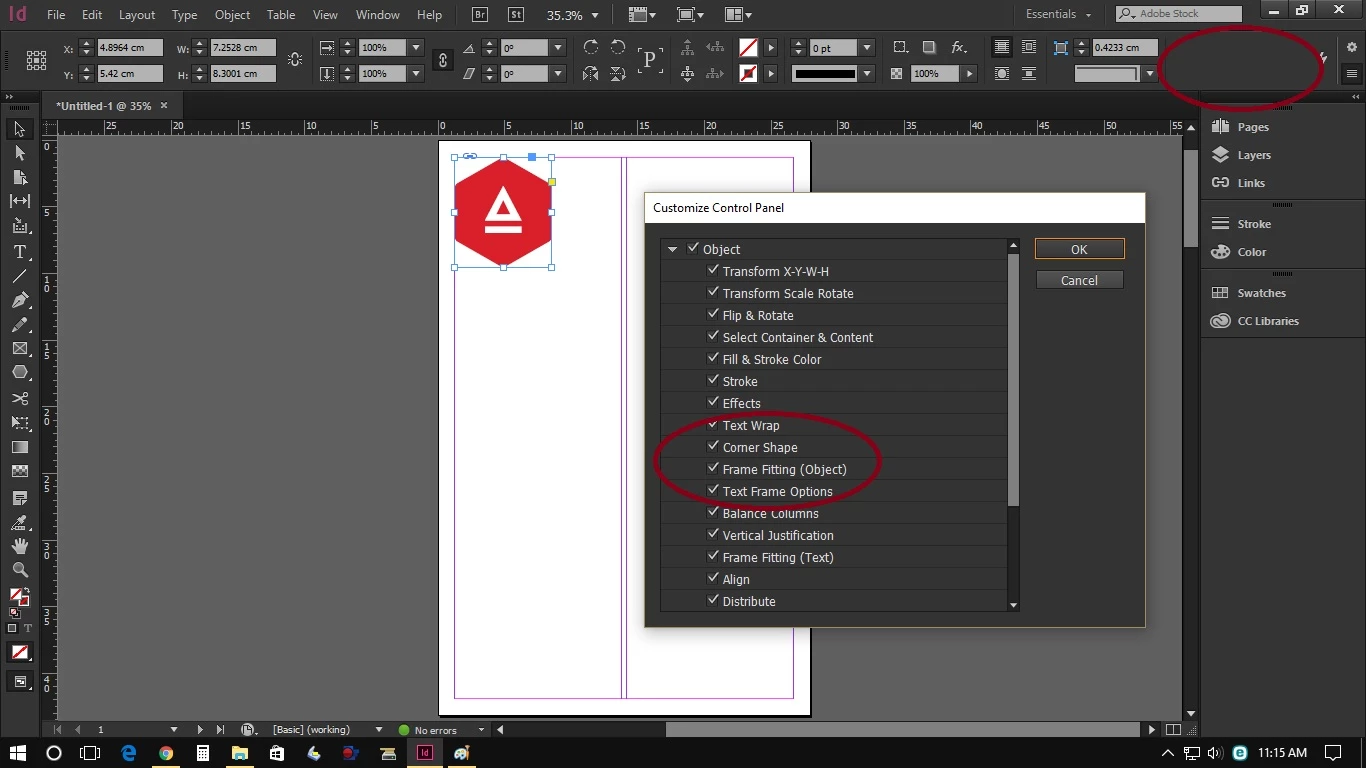Open the Swatches panel
The height and width of the screenshot is (768, 1366).
pos(1248,293)
